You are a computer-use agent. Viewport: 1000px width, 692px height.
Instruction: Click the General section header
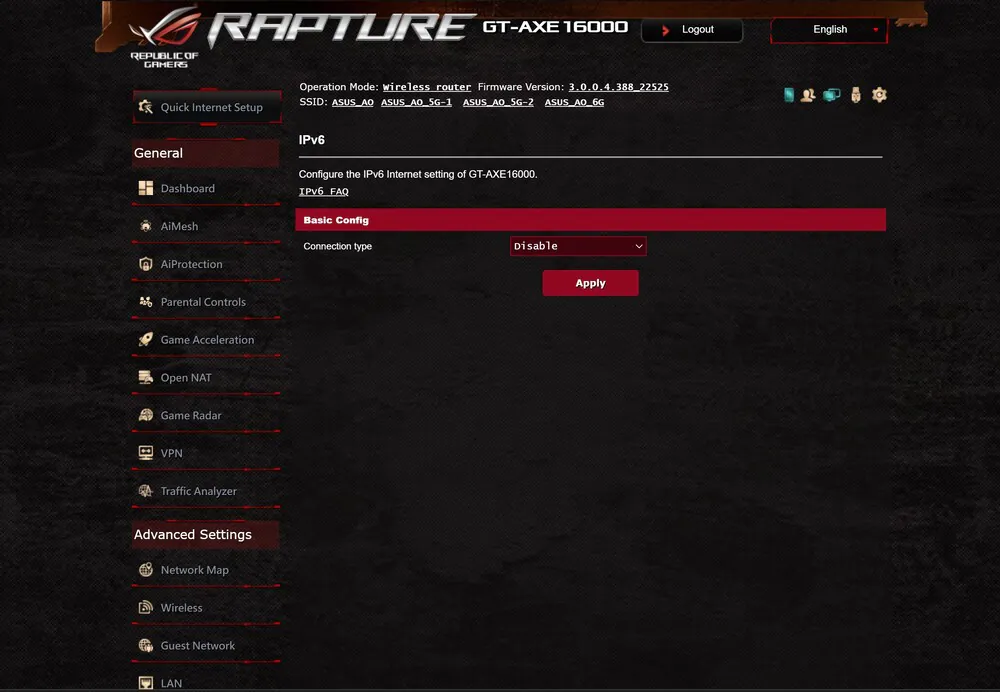(205, 153)
